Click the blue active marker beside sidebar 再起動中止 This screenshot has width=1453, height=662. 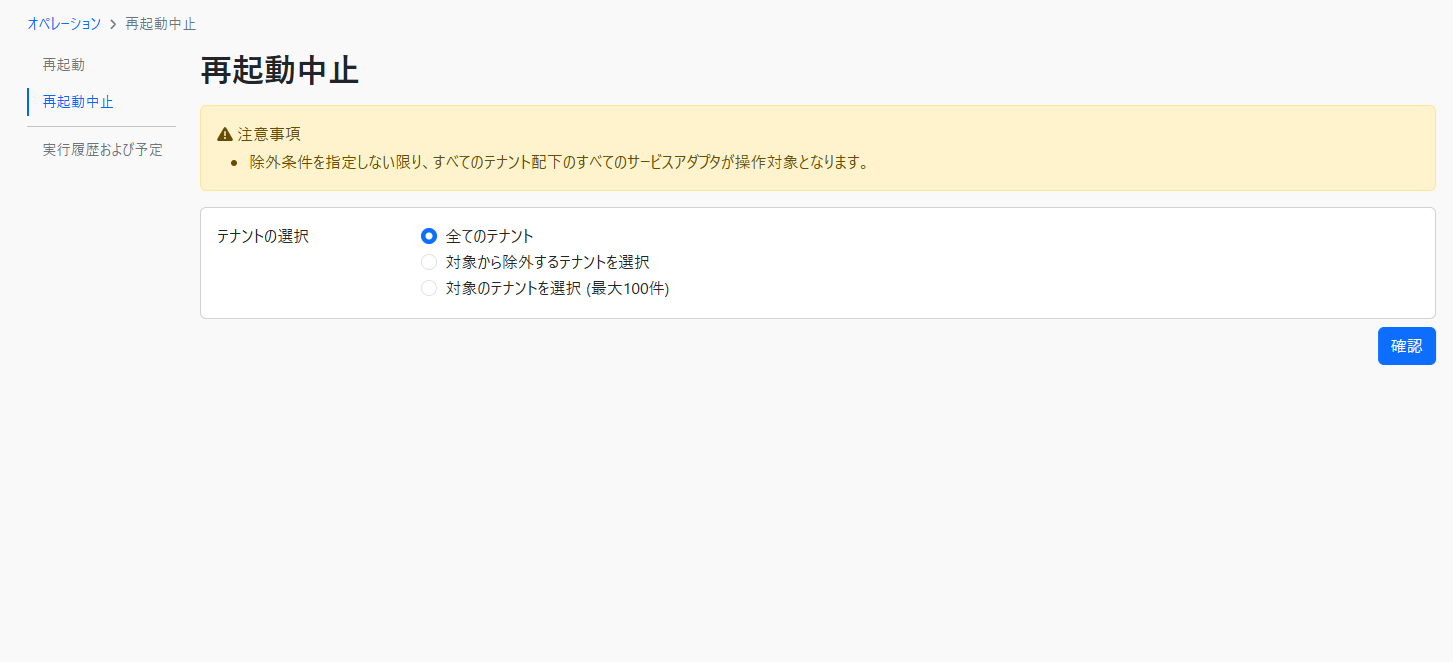[28, 102]
